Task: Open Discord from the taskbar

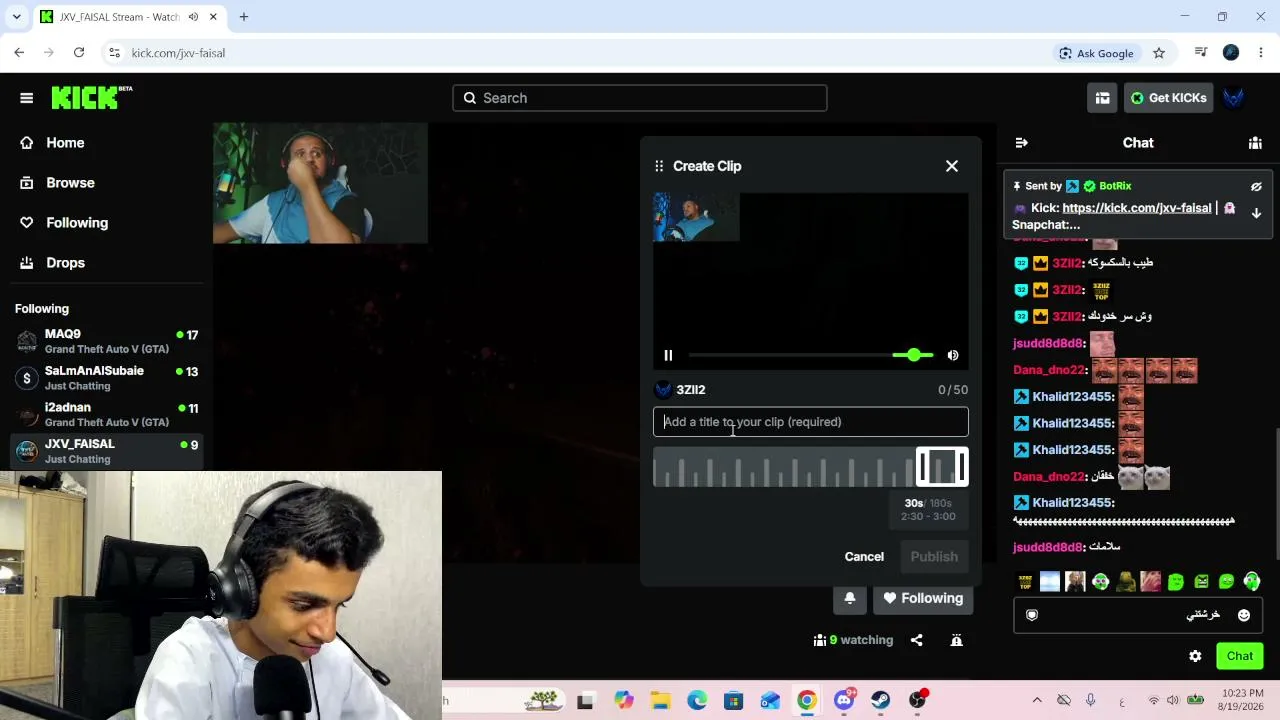Action: pyautogui.click(x=844, y=700)
